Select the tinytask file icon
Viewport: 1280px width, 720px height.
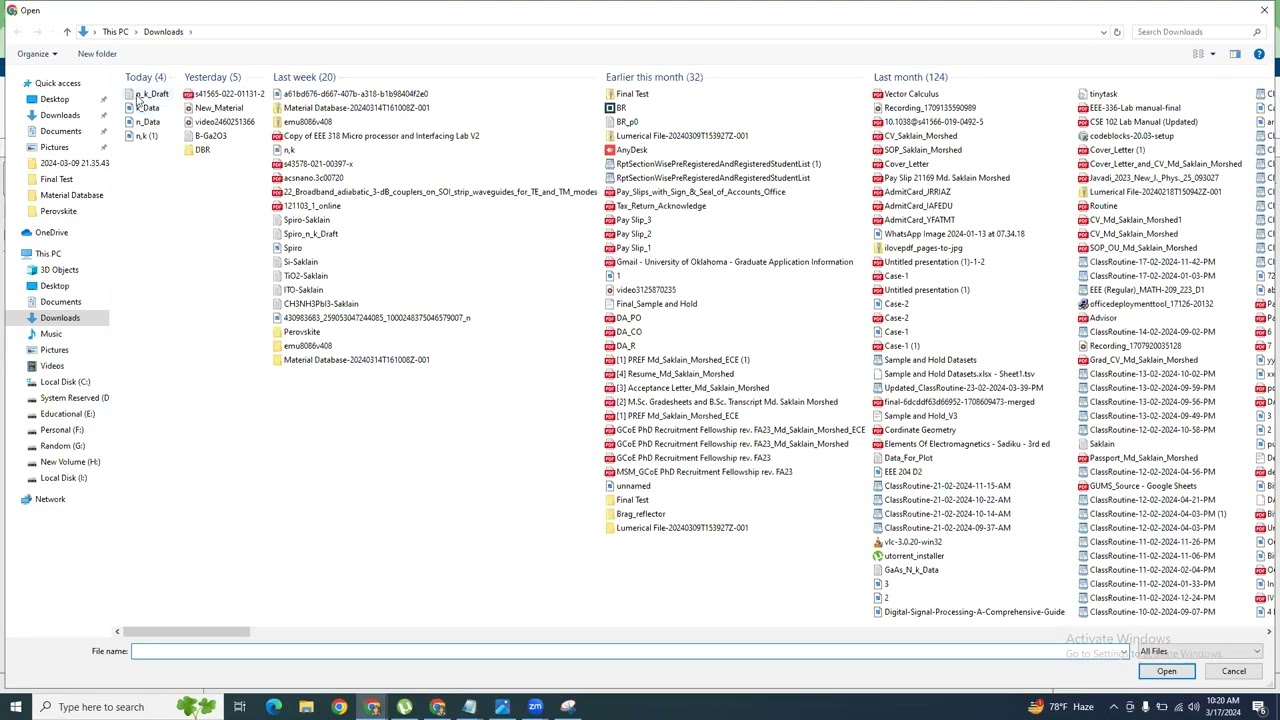pos(1083,94)
